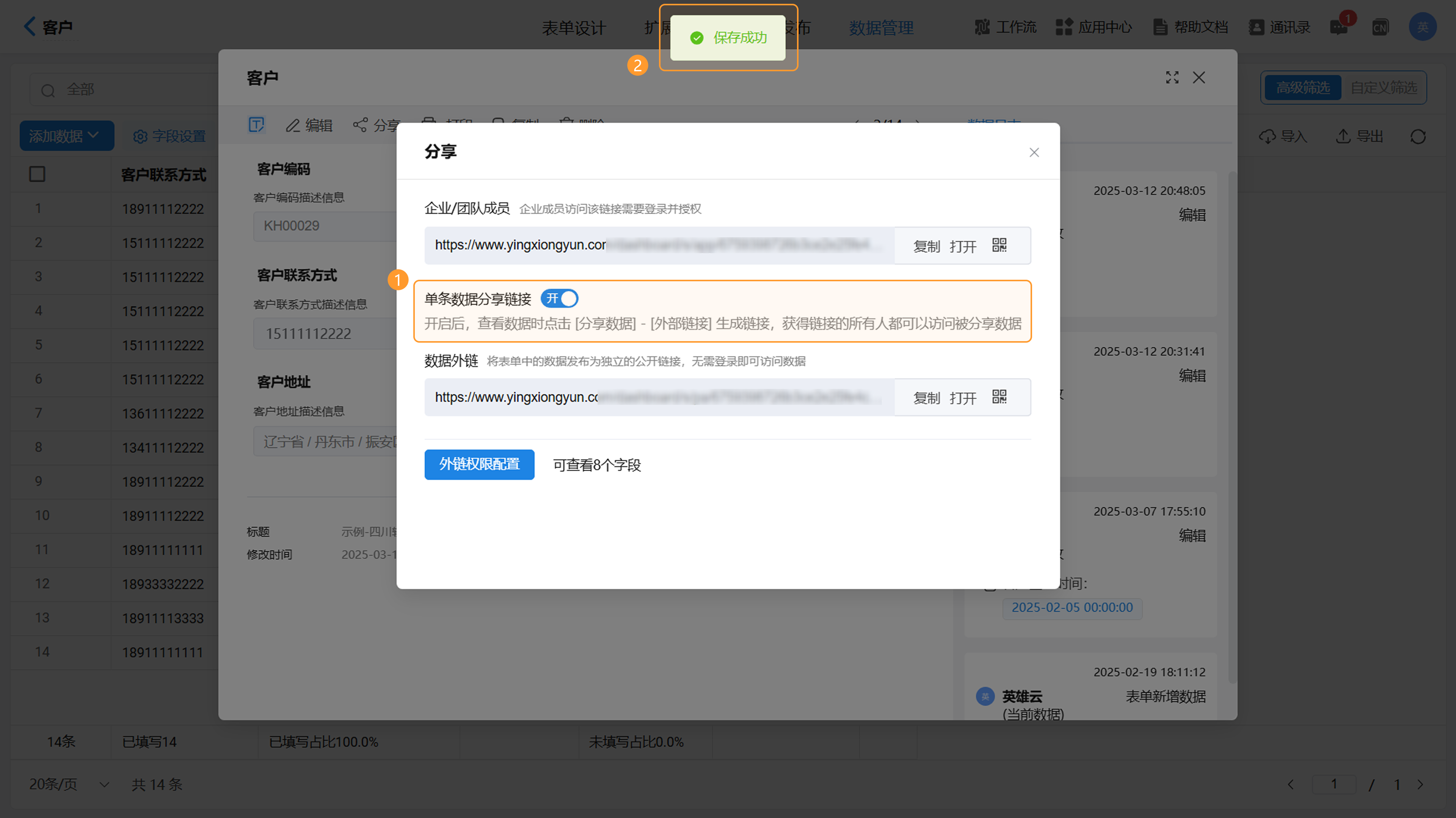Tick the select-all checkbox in table header

[x=37, y=174]
